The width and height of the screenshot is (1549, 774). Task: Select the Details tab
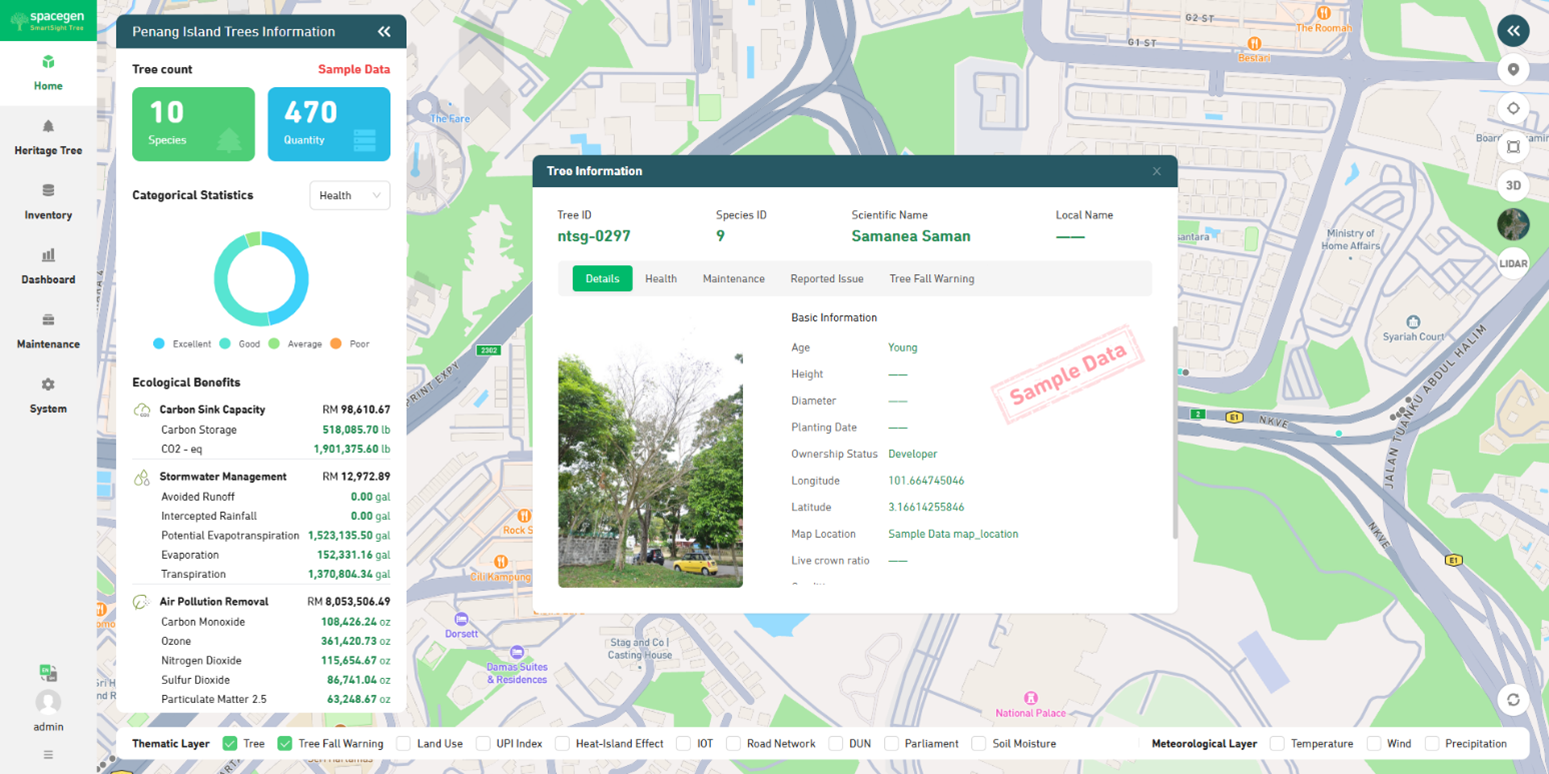[x=602, y=279]
